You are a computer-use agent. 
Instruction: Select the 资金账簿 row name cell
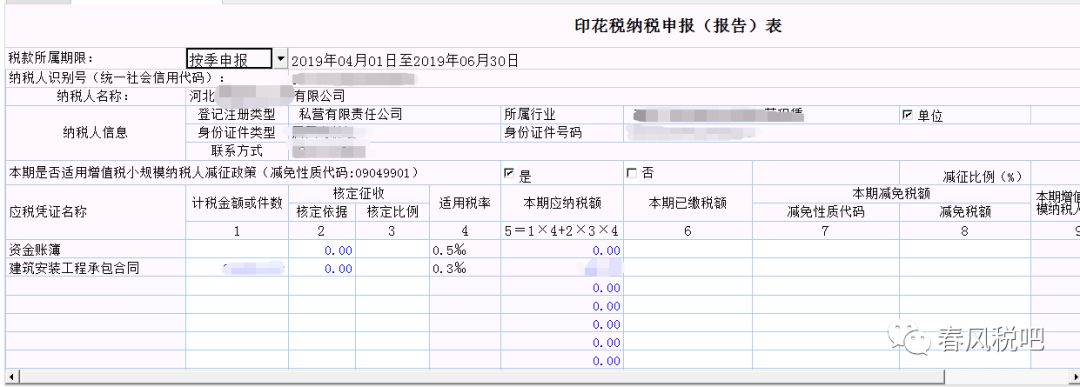96,249
